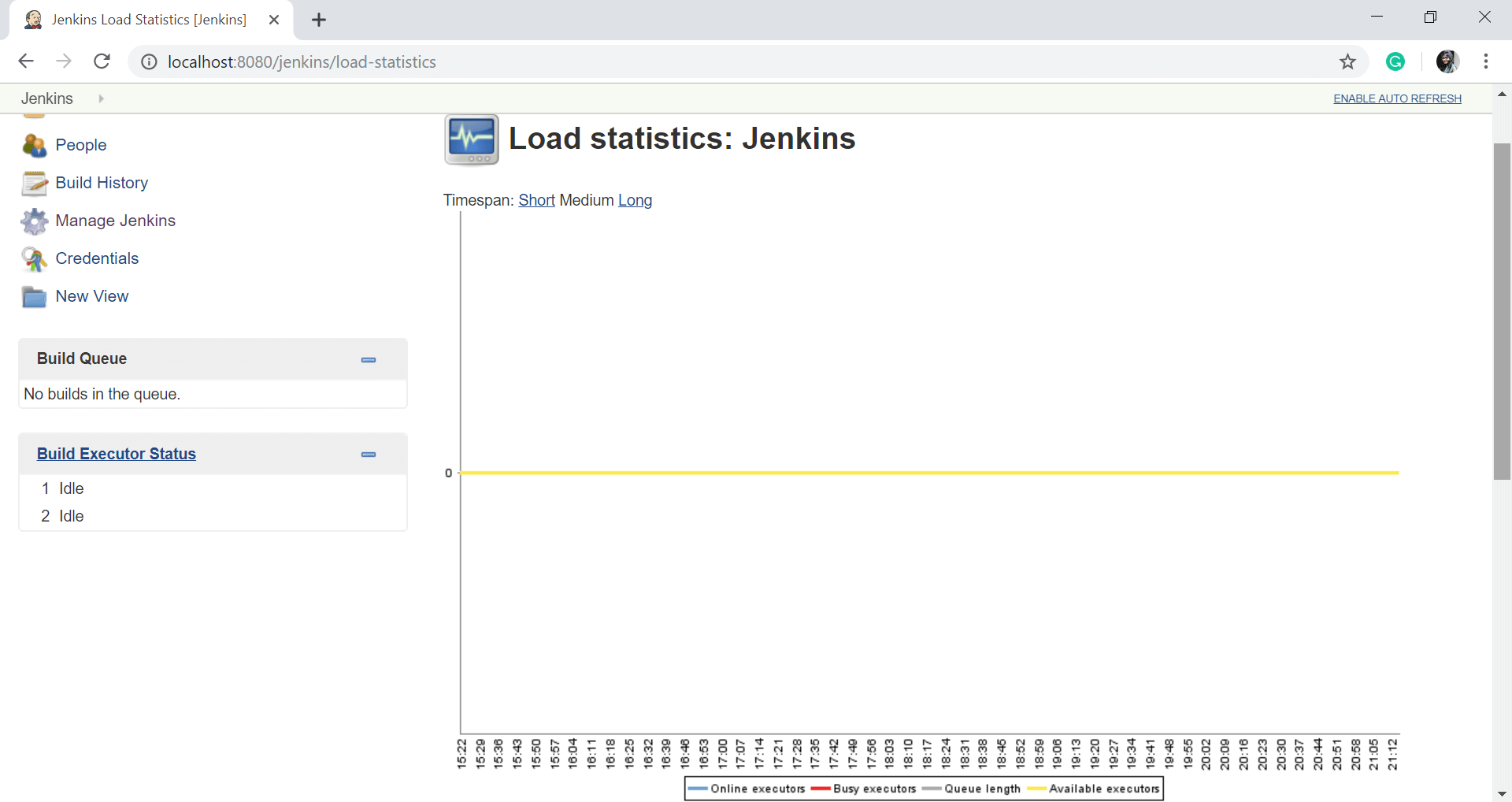Open the Chrome profile avatar

pyautogui.click(x=1447, y=61)
